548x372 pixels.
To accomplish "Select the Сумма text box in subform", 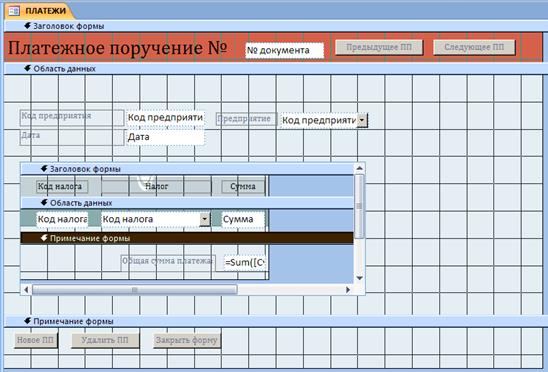I will [243, 219].
